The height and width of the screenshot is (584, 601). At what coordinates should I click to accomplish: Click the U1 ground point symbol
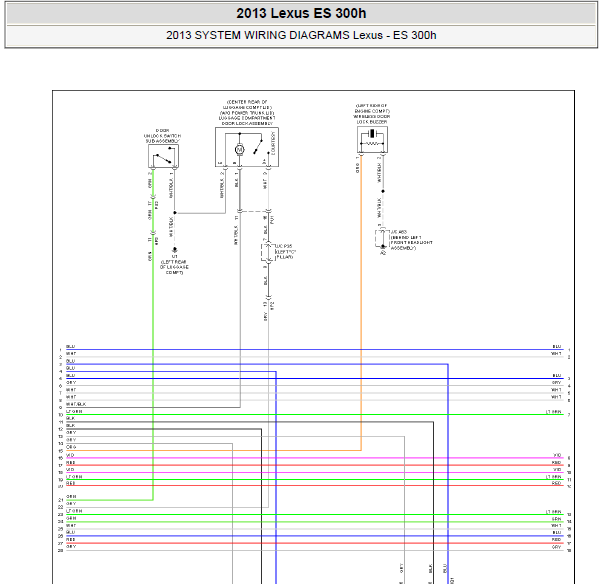click(x=175, y=250)
